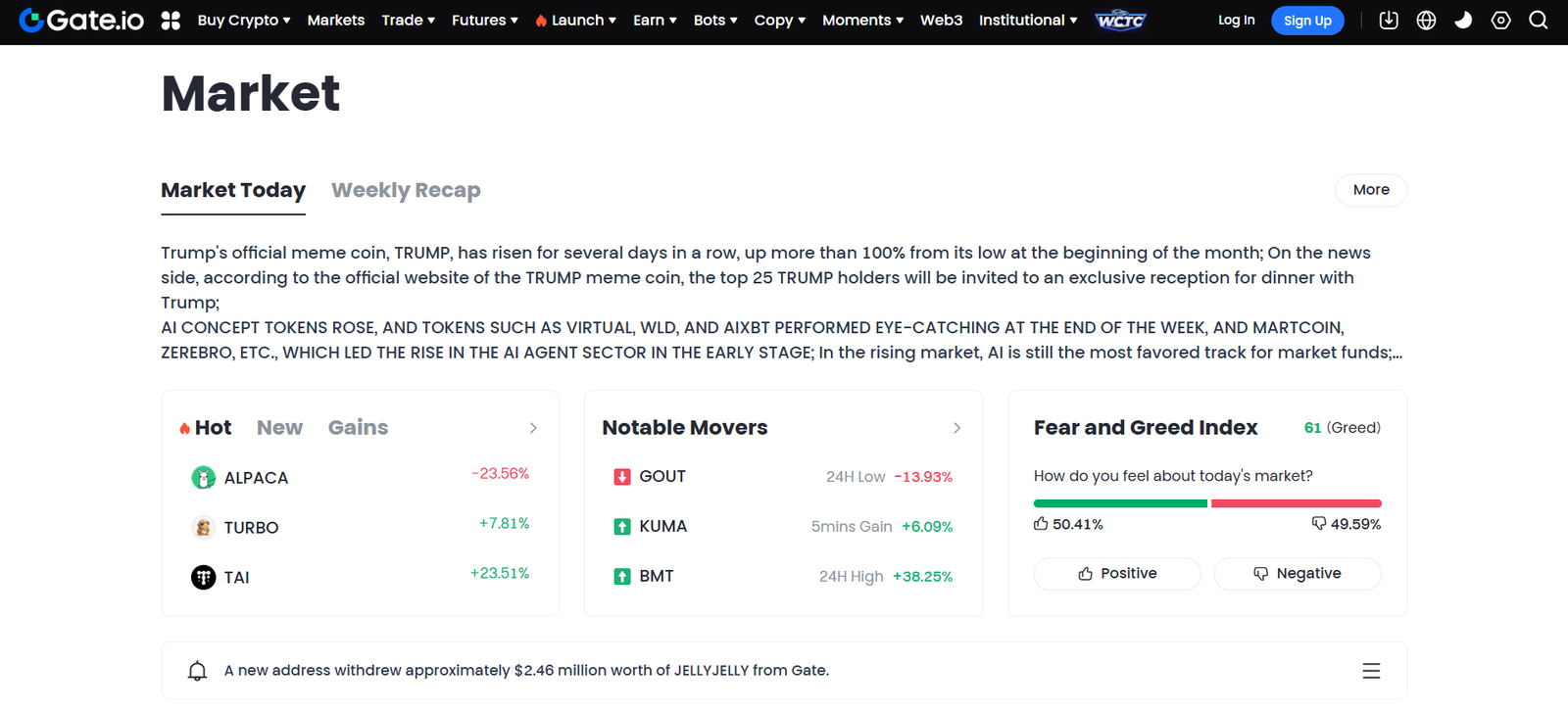1568x713 pixels.
Task: Open the Web3 menu item
Action: click(x=941, y=20)
